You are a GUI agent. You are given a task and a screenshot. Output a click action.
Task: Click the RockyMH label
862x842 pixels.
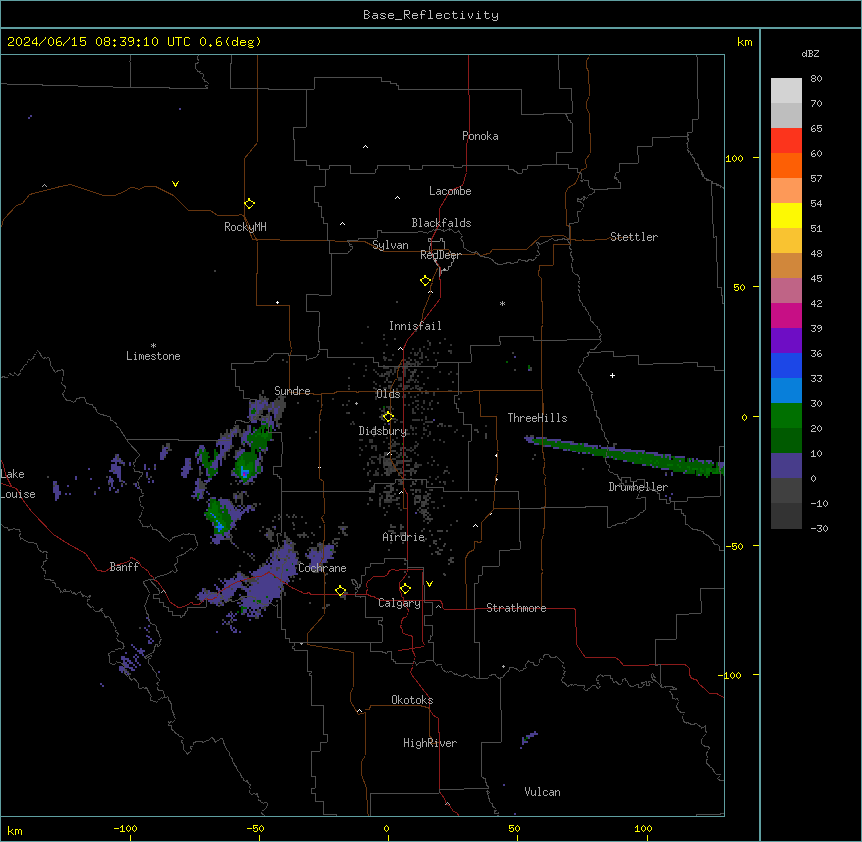pos(245,227)
